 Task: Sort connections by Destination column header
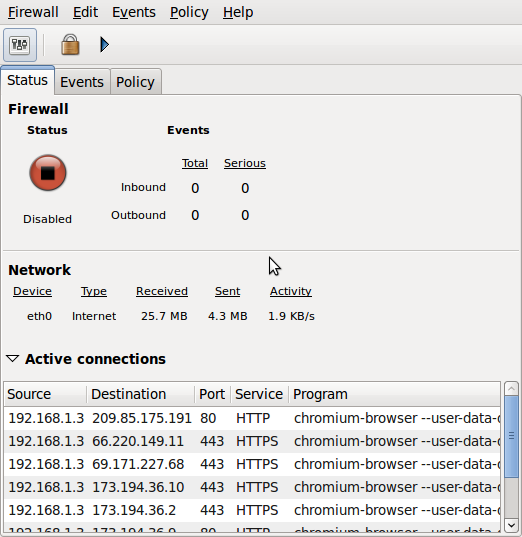coord(140,394)
